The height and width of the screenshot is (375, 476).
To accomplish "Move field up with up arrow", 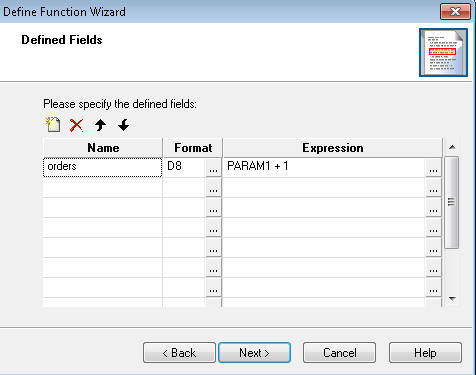I will click(100, 125).
